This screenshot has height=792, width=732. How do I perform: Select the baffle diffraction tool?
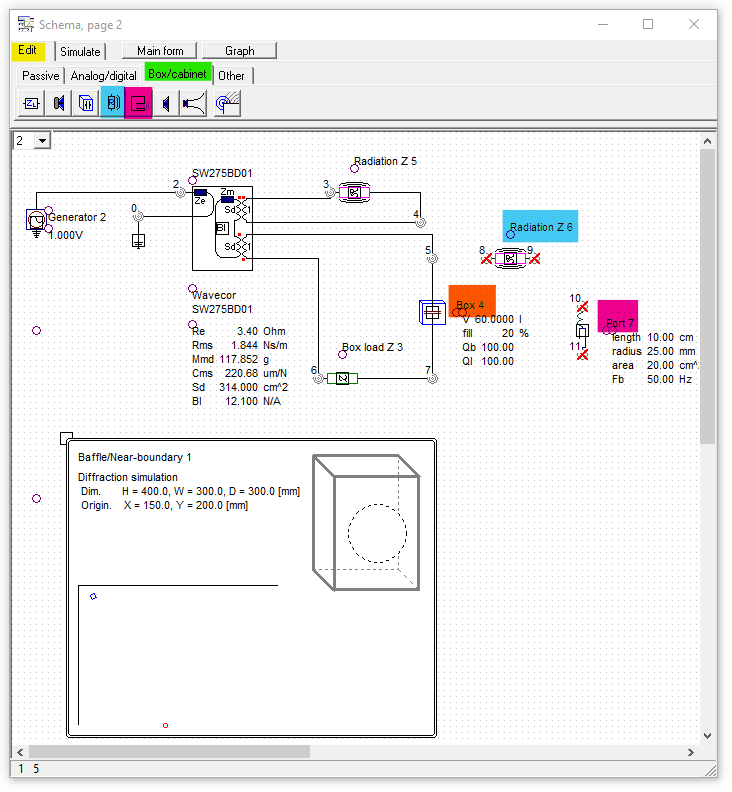[x=227, y=102]
